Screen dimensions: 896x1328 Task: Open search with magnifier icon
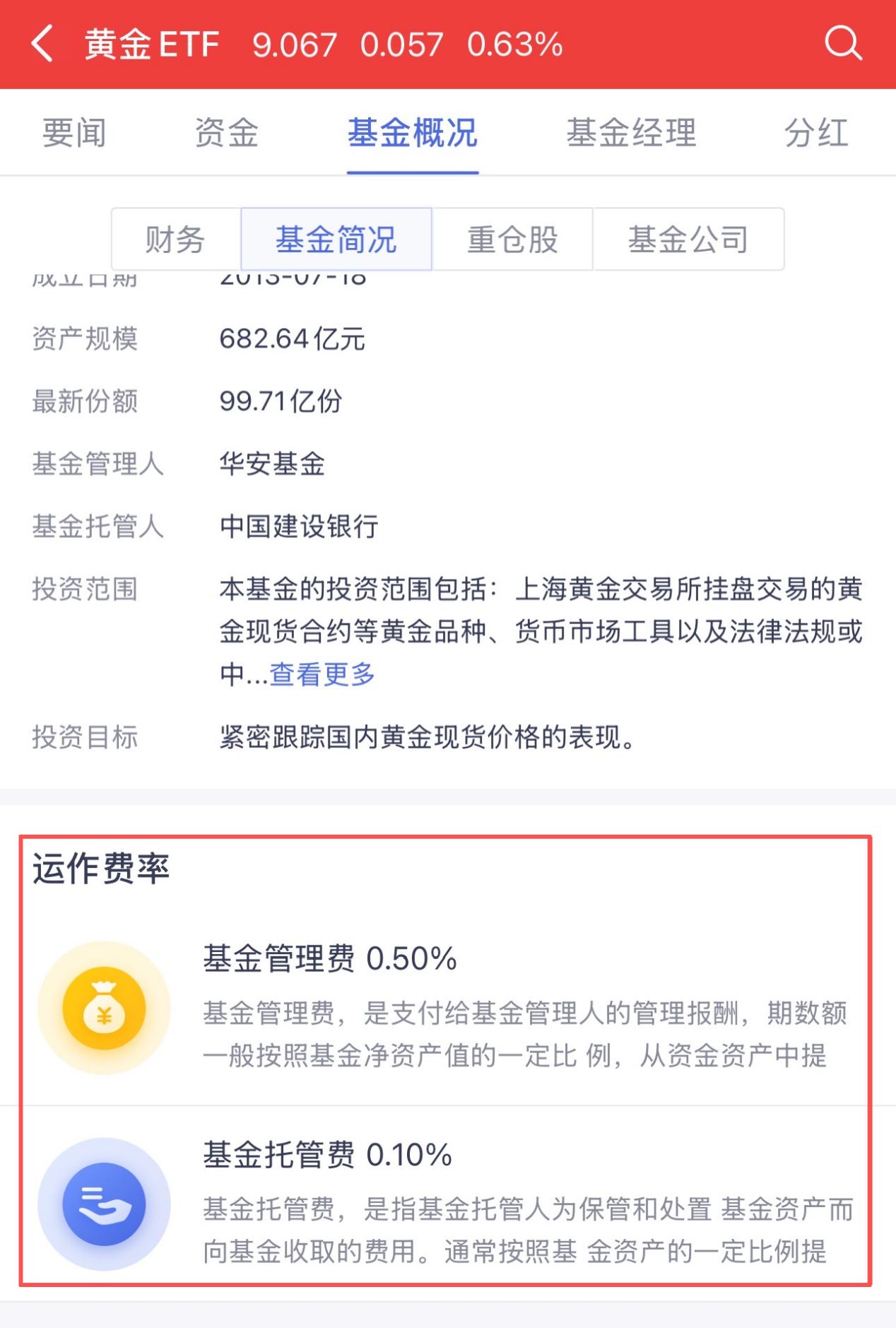coord(843,44)
